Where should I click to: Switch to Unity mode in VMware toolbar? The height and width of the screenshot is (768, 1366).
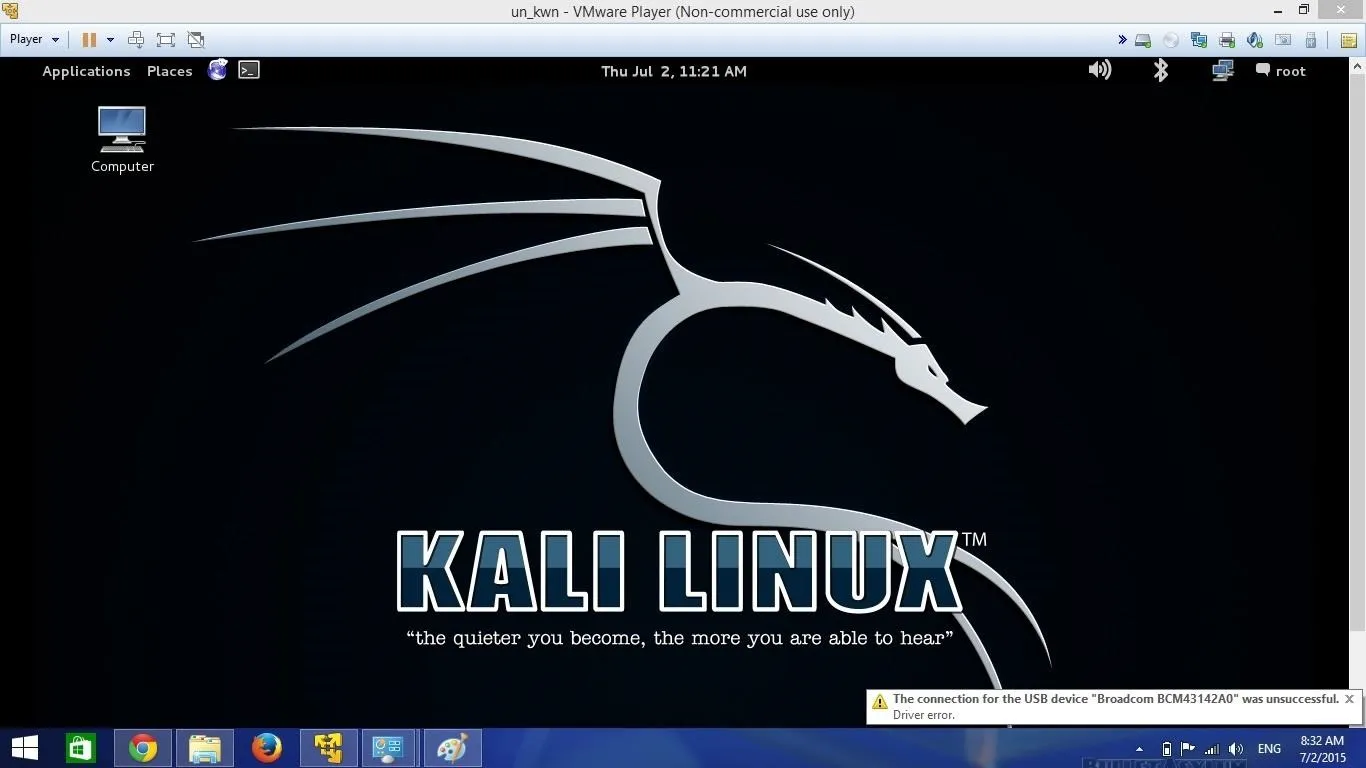coord(196,40)
